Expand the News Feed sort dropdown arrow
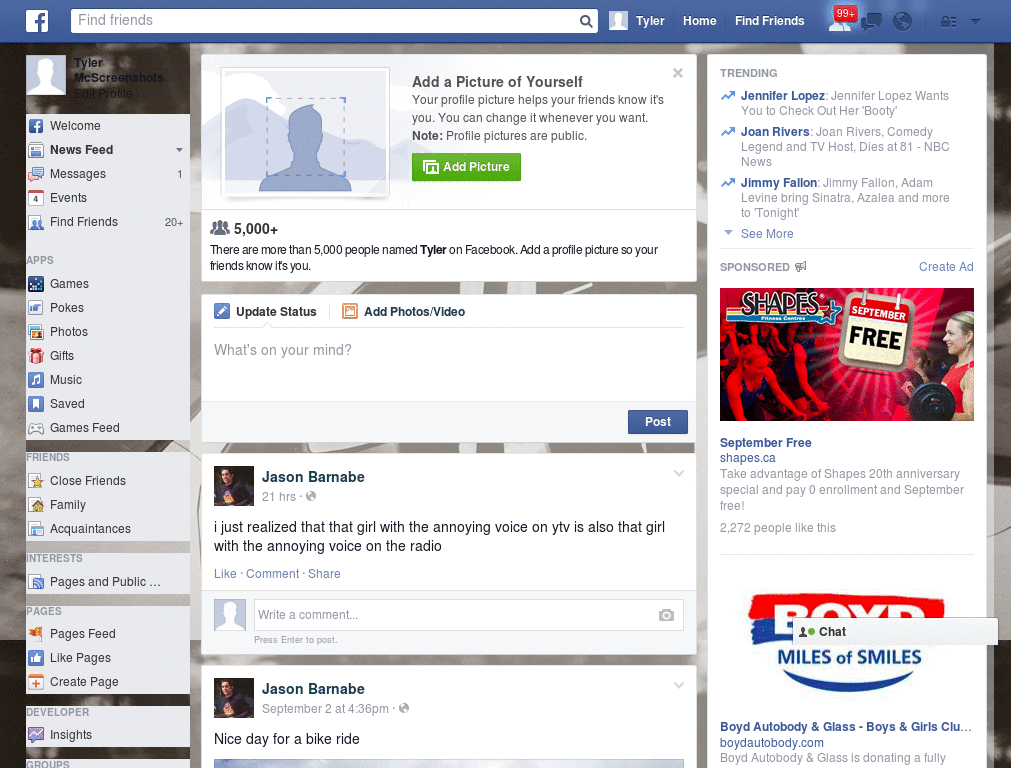This screenshot has width=1024, height=768. pos(179,150)
